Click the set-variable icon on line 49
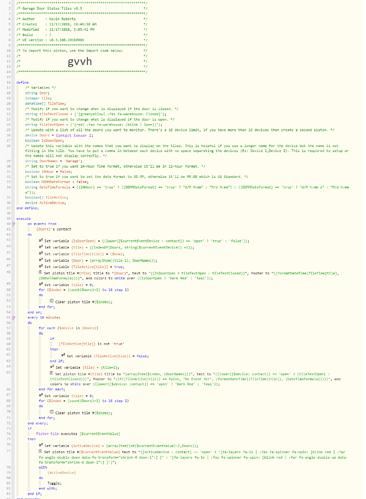The height and width of the screenshot is (499, 366). pos(41,284)
